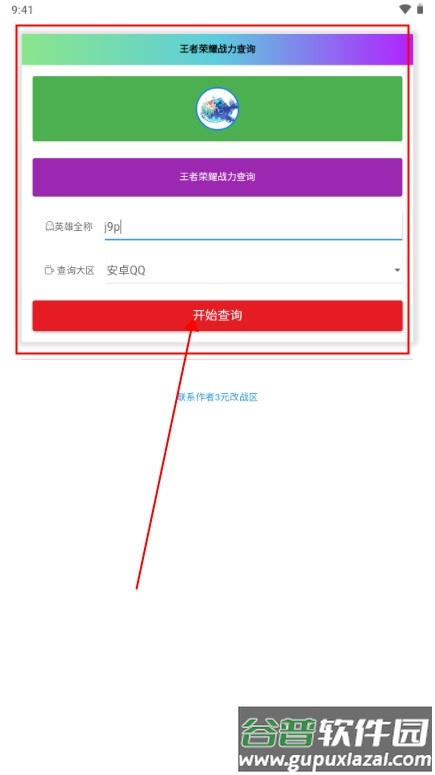Tap the 9:41 status bar clock
The height and width of the screenshot is (775, 435).
click(x=22, y=9)
